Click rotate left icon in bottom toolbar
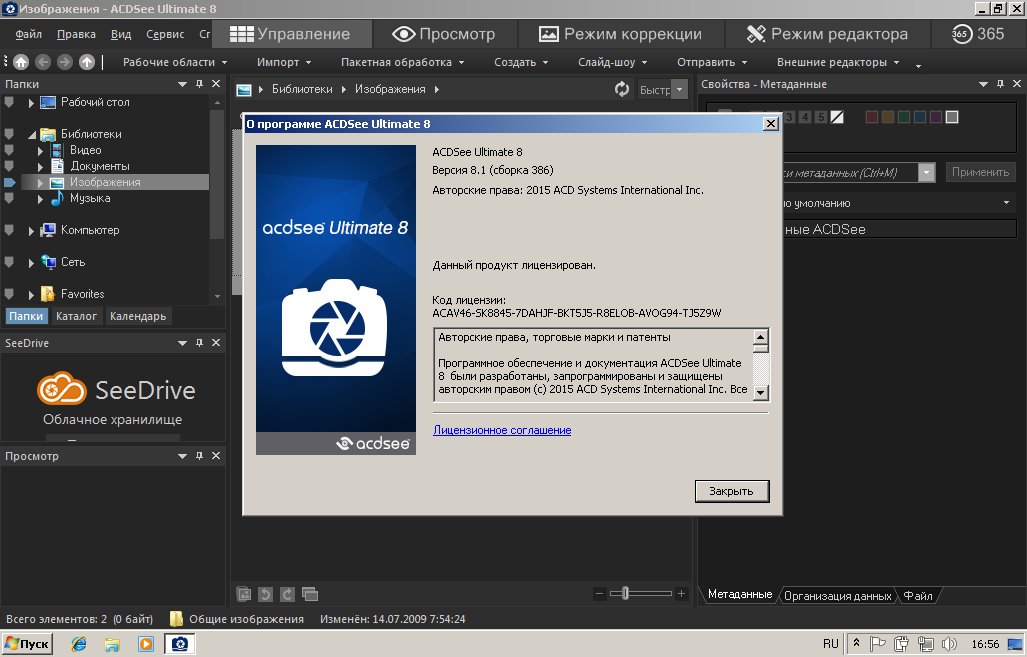1027x657 pixels. coord(265,594)
